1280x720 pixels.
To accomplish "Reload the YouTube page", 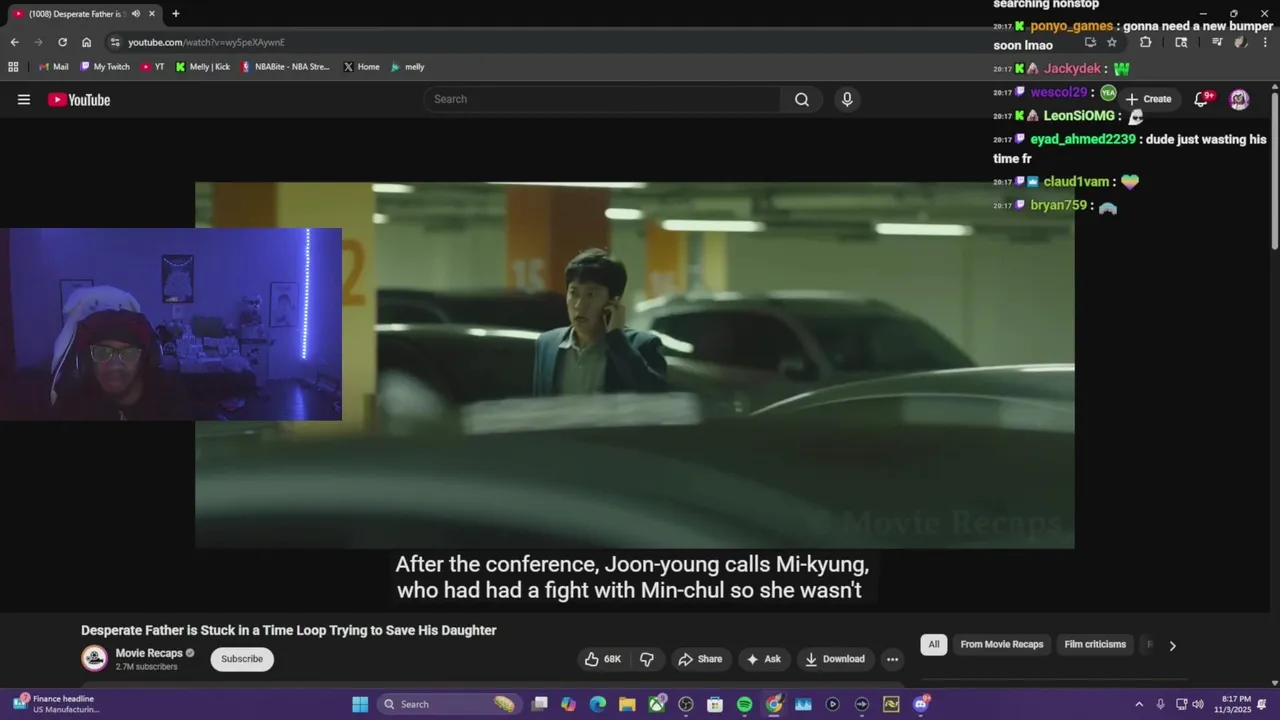I will (62, 42).
